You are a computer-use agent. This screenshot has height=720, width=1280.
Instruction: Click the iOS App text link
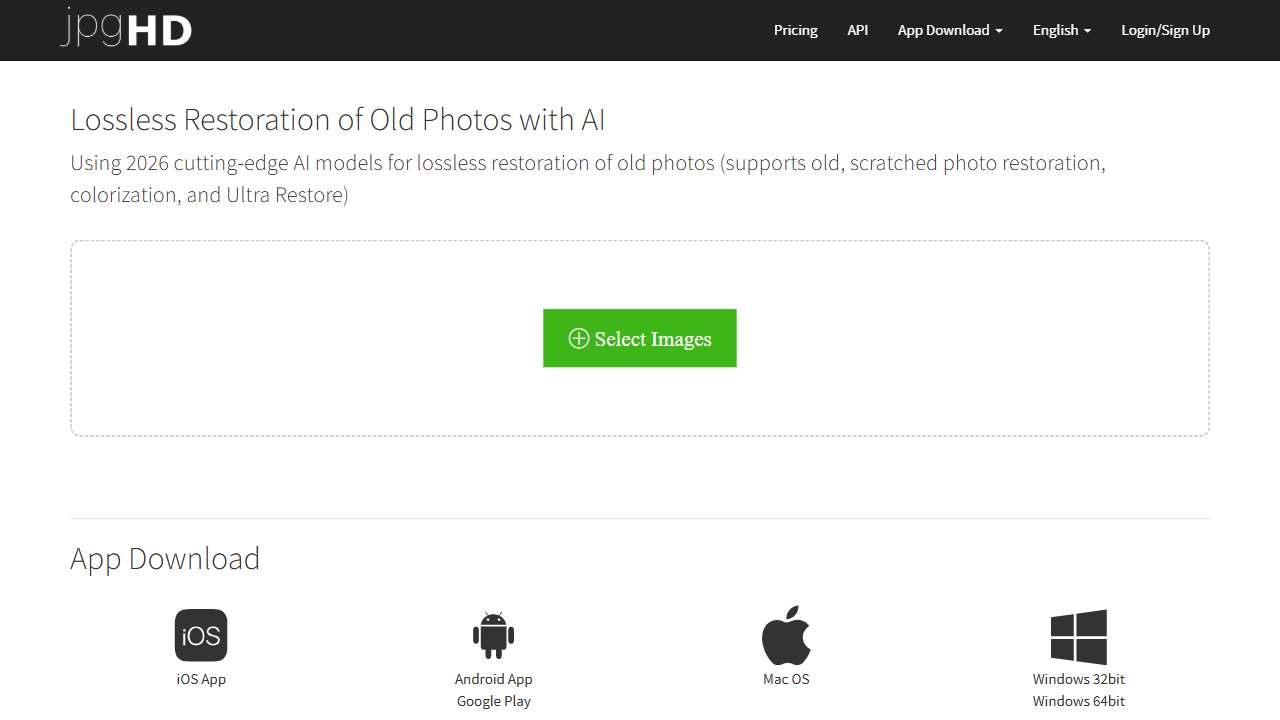pyautogui.click(x=201, y=679)
